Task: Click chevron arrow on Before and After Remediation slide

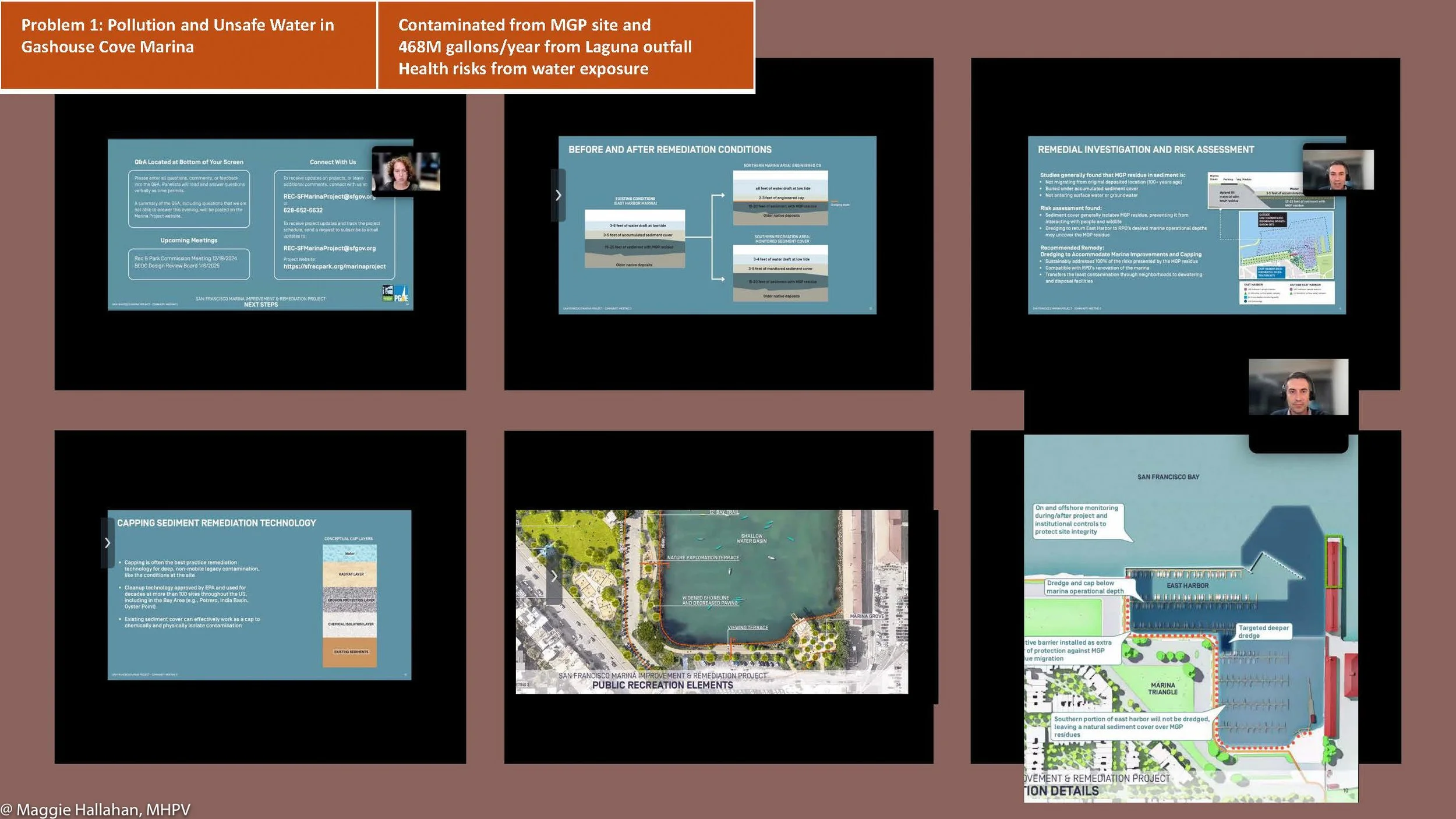Action: pyautogui.click(x=558, y=195)
